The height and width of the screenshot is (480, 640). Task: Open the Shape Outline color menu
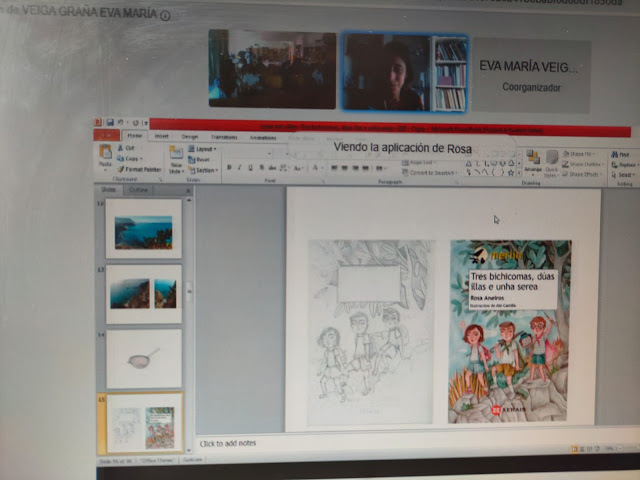[x=582, y=164]
